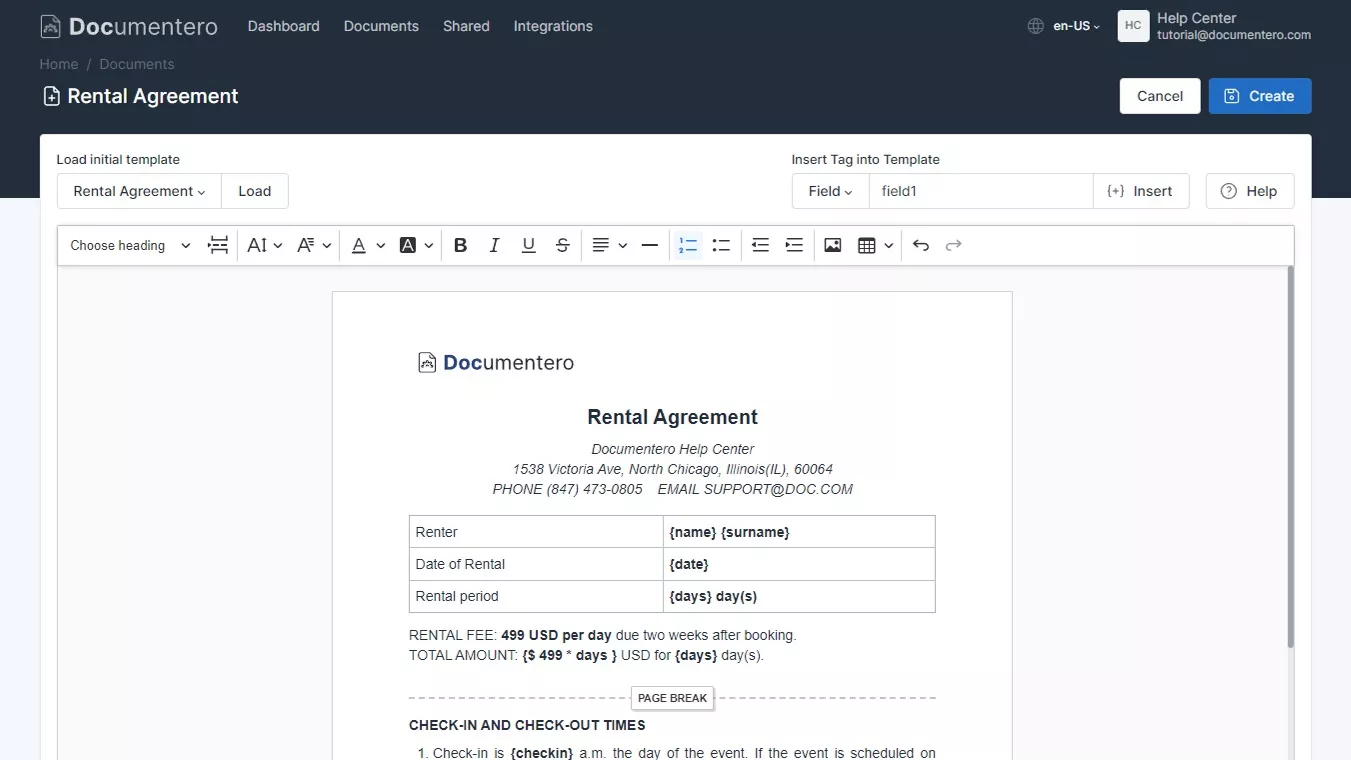1351x760 pixels.
Task: Undo the last edit
Action: (x=921, y=246)
